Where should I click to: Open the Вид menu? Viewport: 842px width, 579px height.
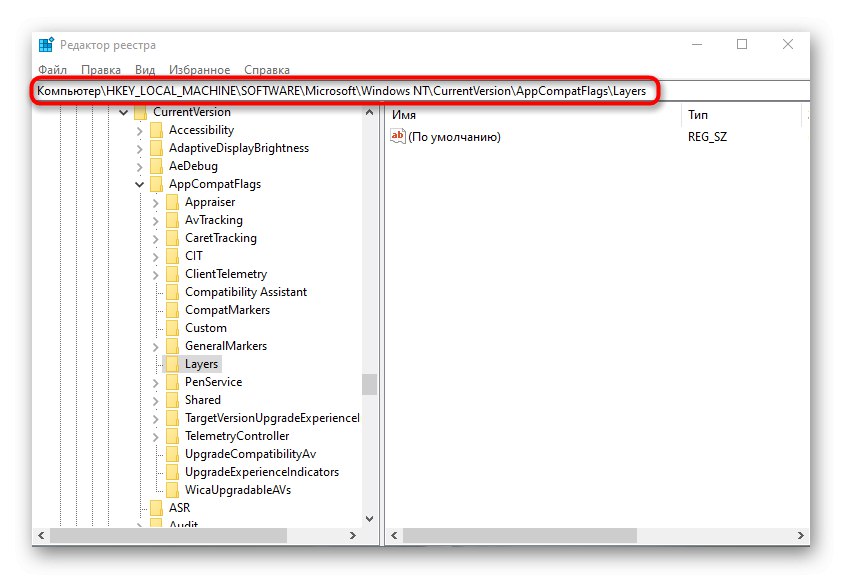145,70
